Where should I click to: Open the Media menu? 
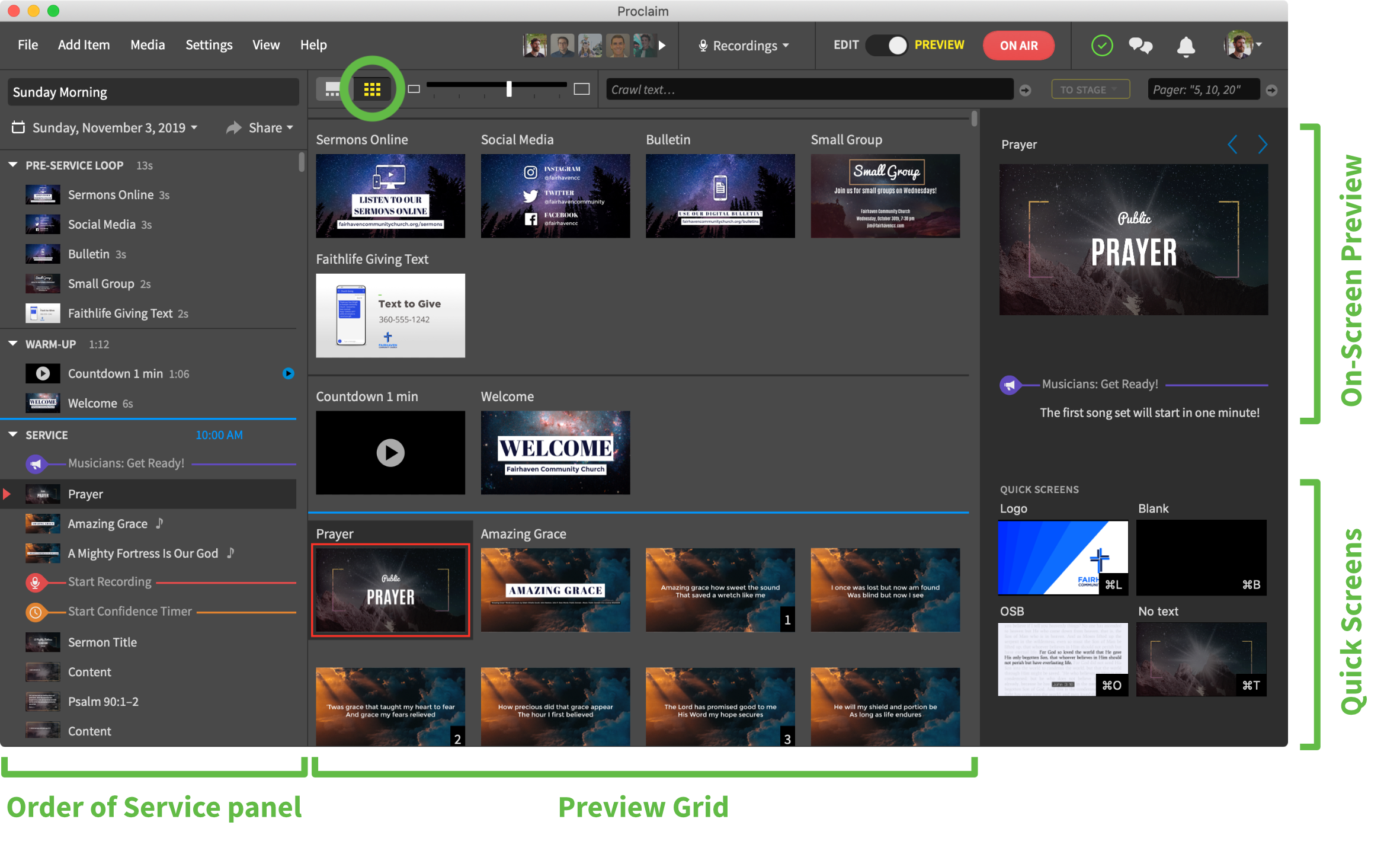coord(148,45)
